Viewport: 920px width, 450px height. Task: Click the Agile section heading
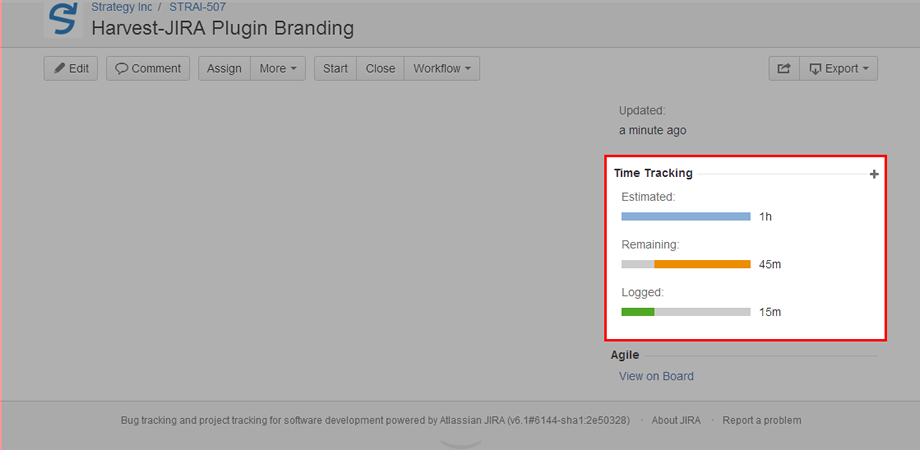pyautogui.click(x=625, y=355)
